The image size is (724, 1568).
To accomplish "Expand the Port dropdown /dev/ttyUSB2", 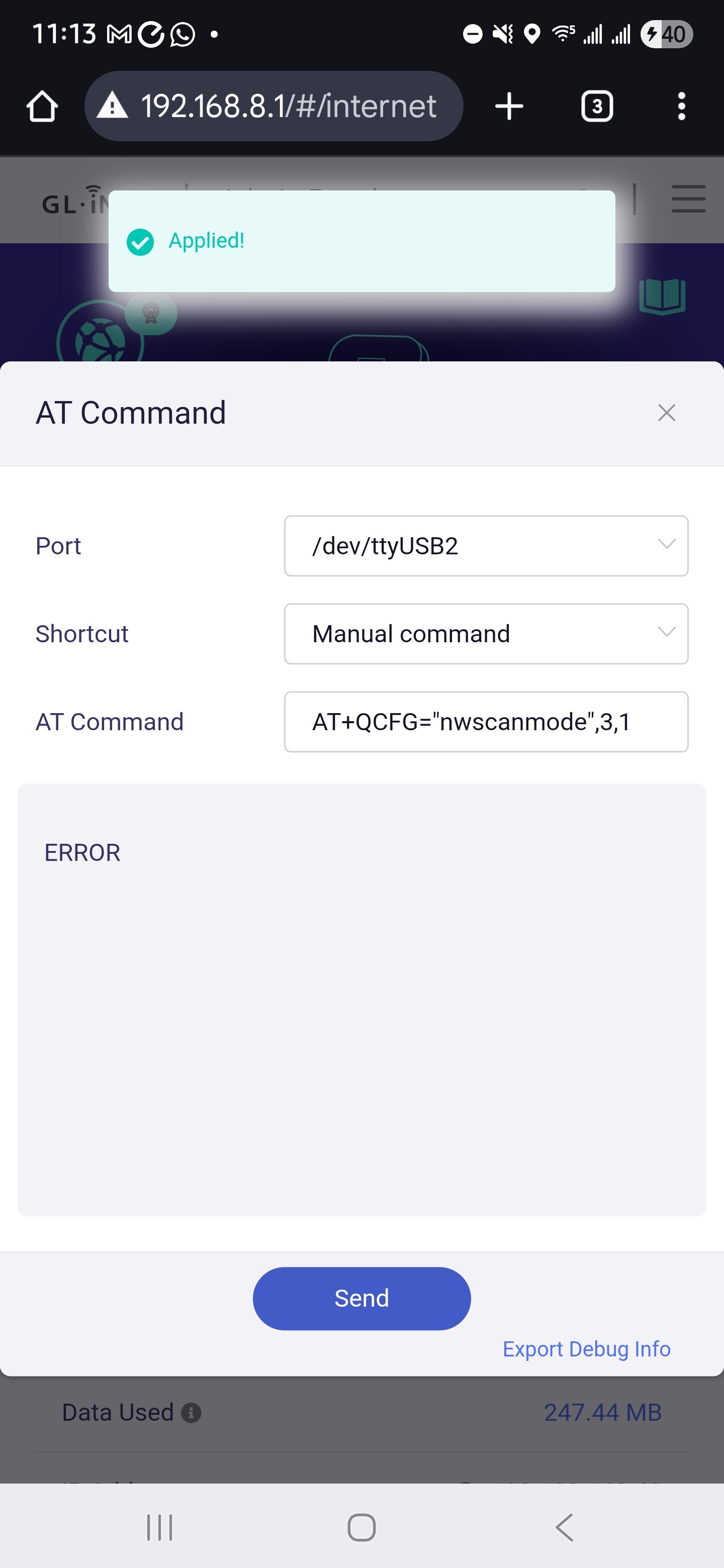I will click(x=486, y=546).
